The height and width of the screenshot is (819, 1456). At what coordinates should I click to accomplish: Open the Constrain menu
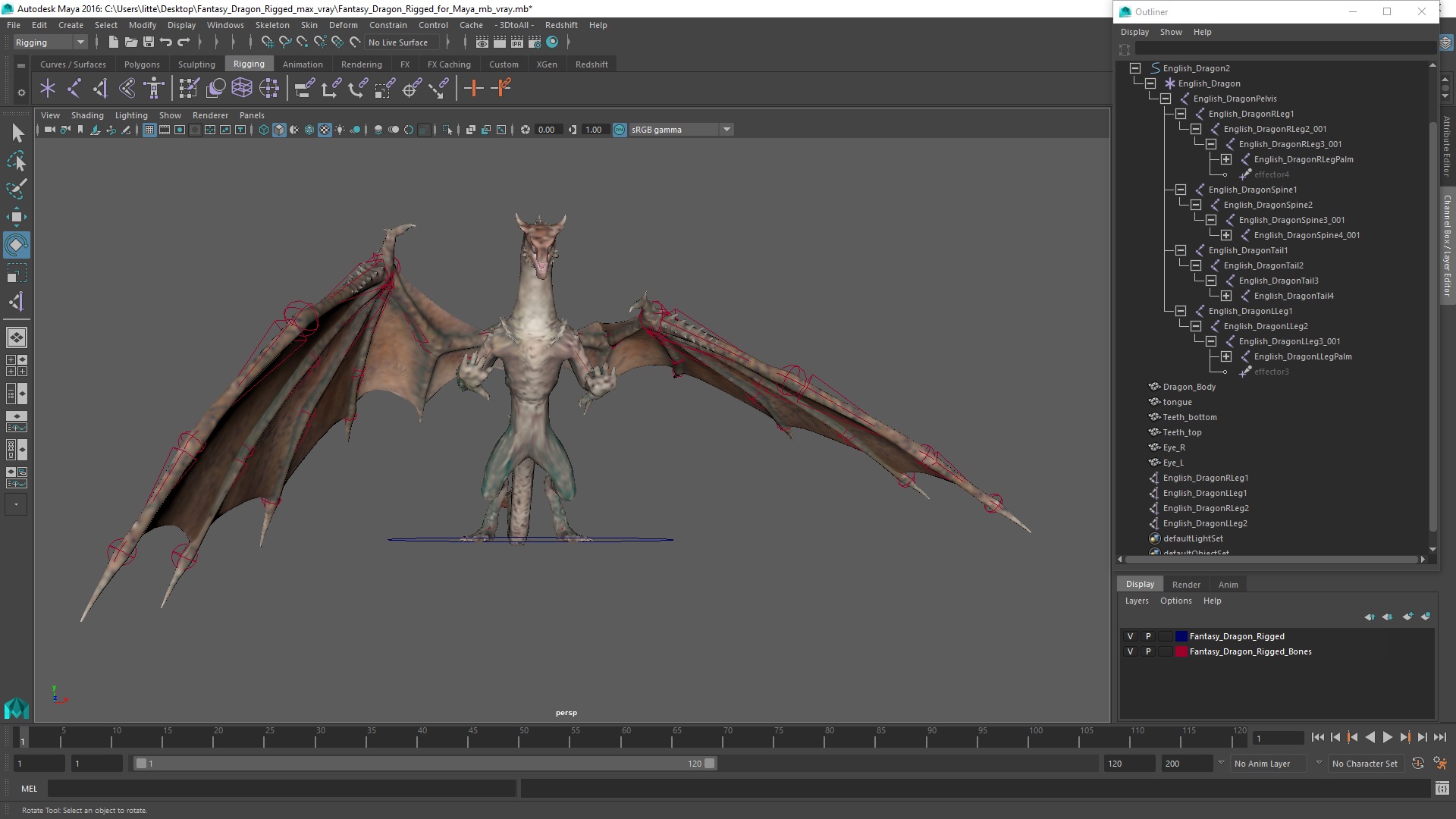pos(388,25)
